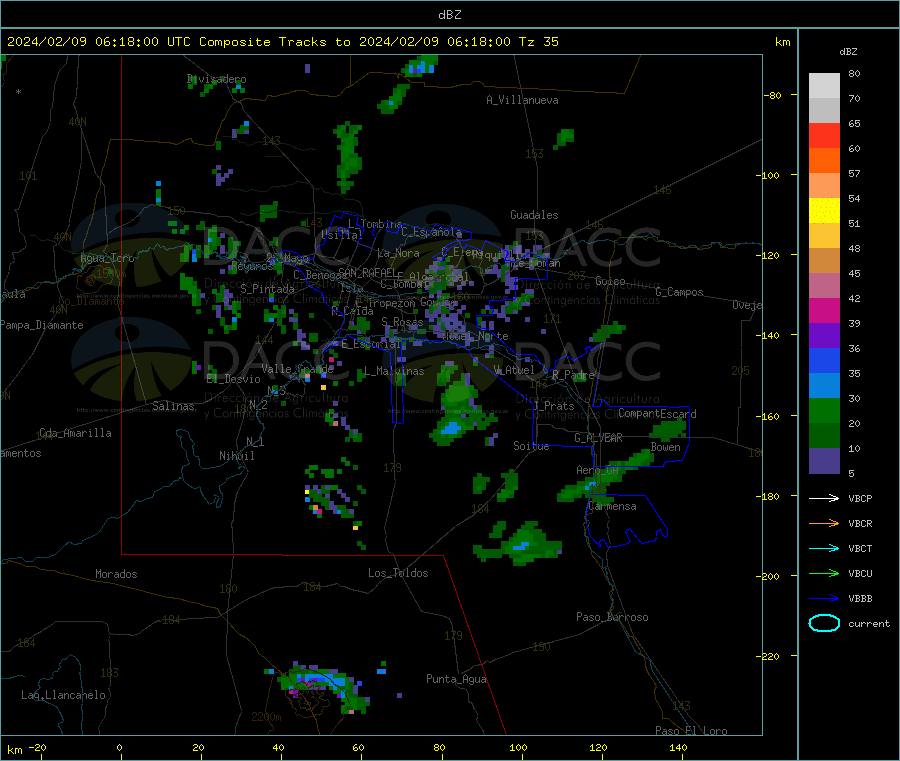Click the El_Desvio map label
Viewport: 900px width, 761px height.
pyautogui.click(x=233, y=379)
